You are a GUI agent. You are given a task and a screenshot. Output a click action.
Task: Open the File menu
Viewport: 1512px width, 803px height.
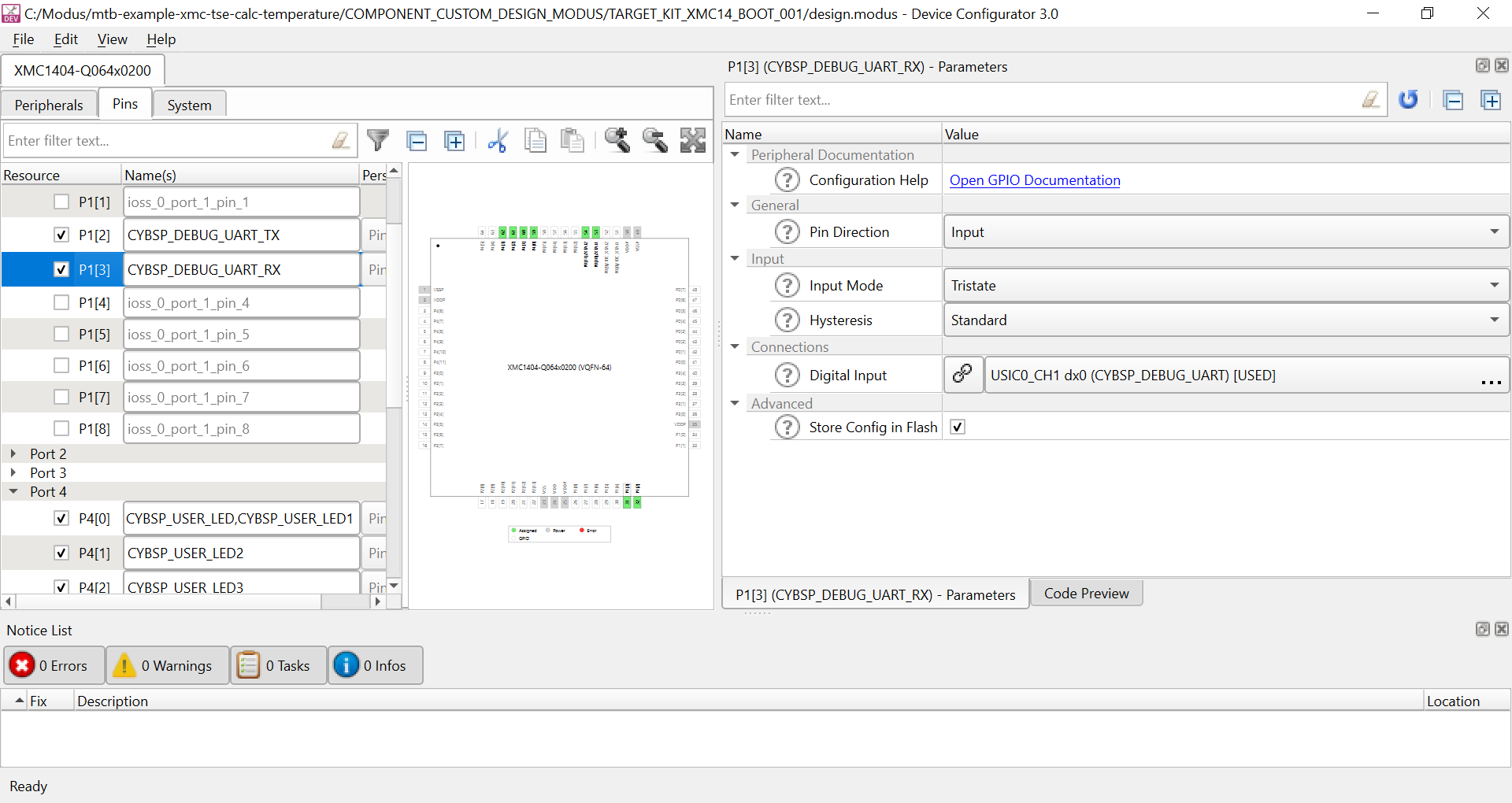point(24,39)
